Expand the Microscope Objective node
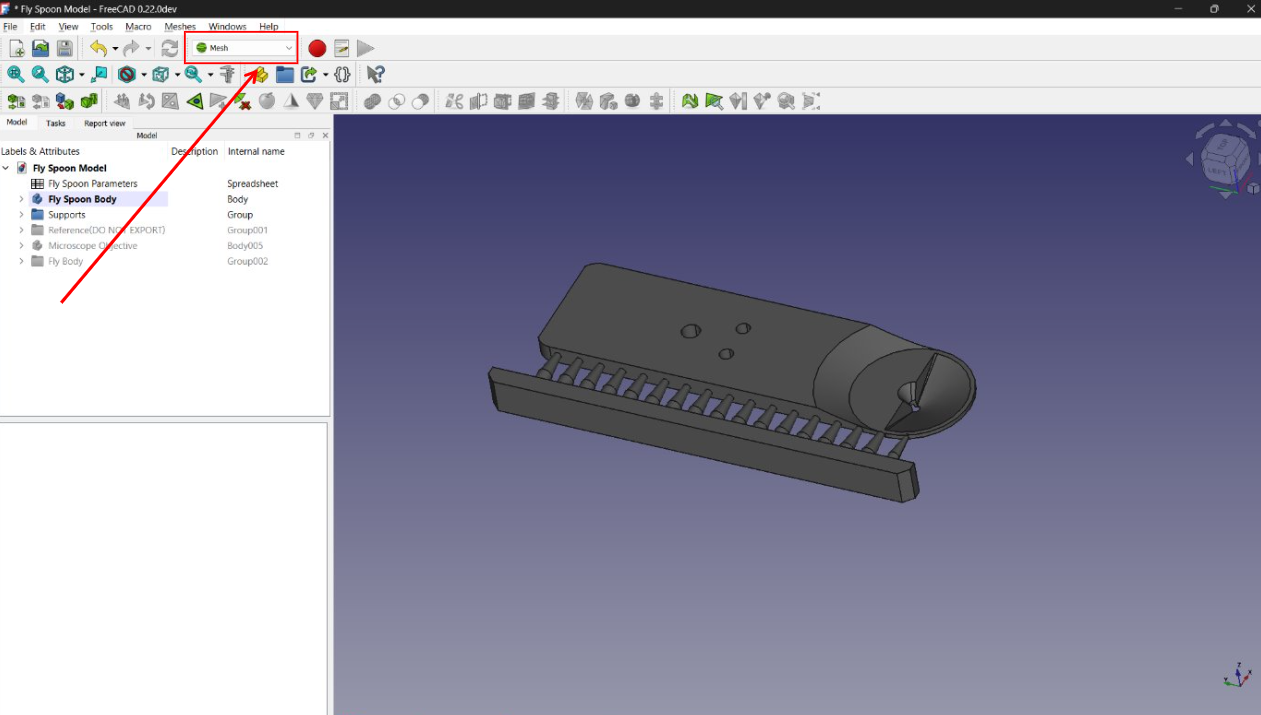1261x715 pixels. tap(21, 246)
